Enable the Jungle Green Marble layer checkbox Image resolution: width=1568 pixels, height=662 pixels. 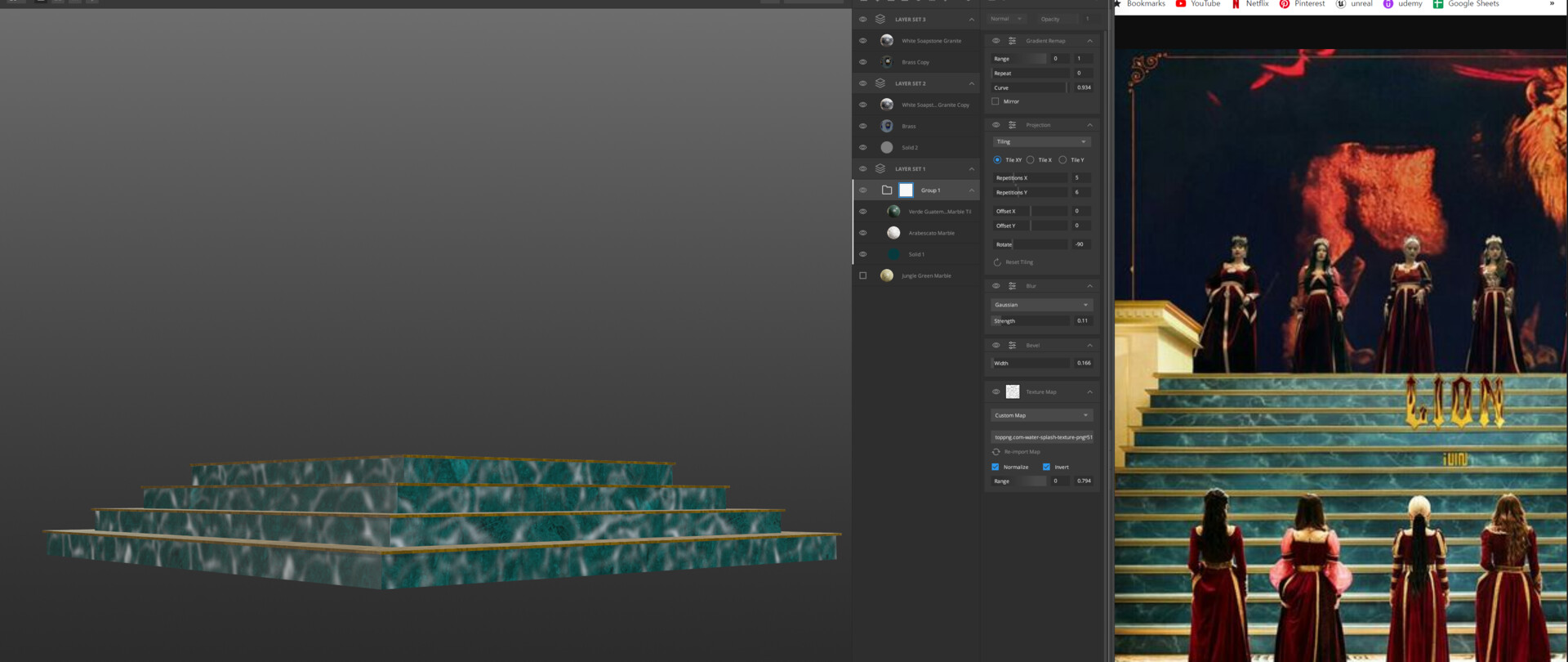click(x=862, y=275)
